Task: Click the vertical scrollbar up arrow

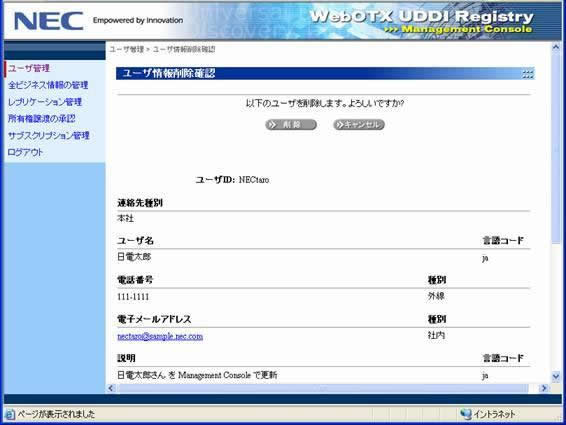Action: (556, 48)
